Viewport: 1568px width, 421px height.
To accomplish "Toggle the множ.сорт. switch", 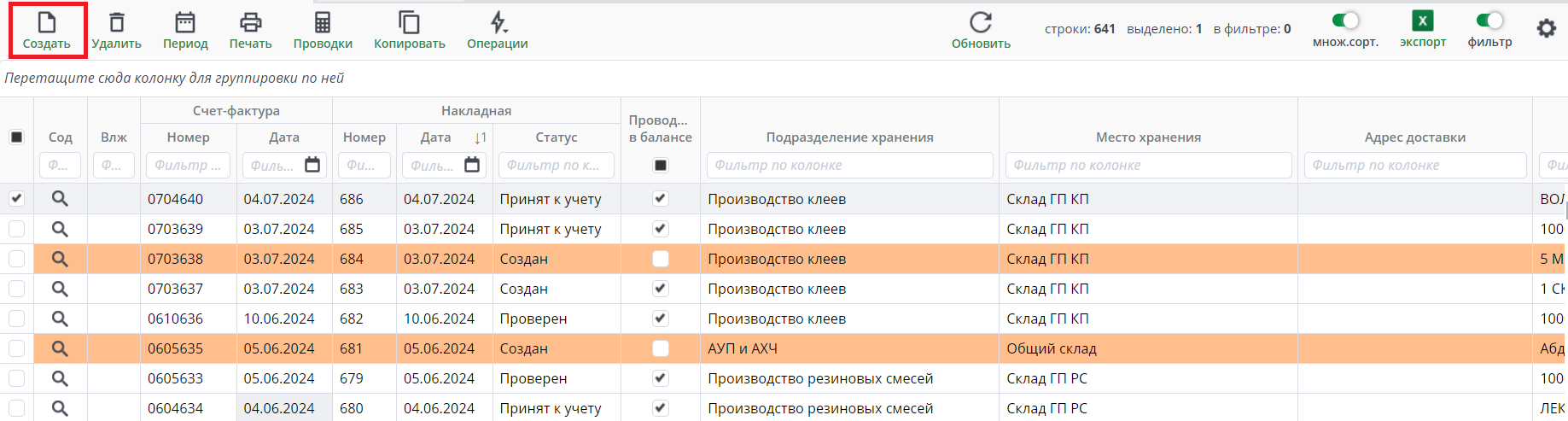I will click(x=1345, y=20).
